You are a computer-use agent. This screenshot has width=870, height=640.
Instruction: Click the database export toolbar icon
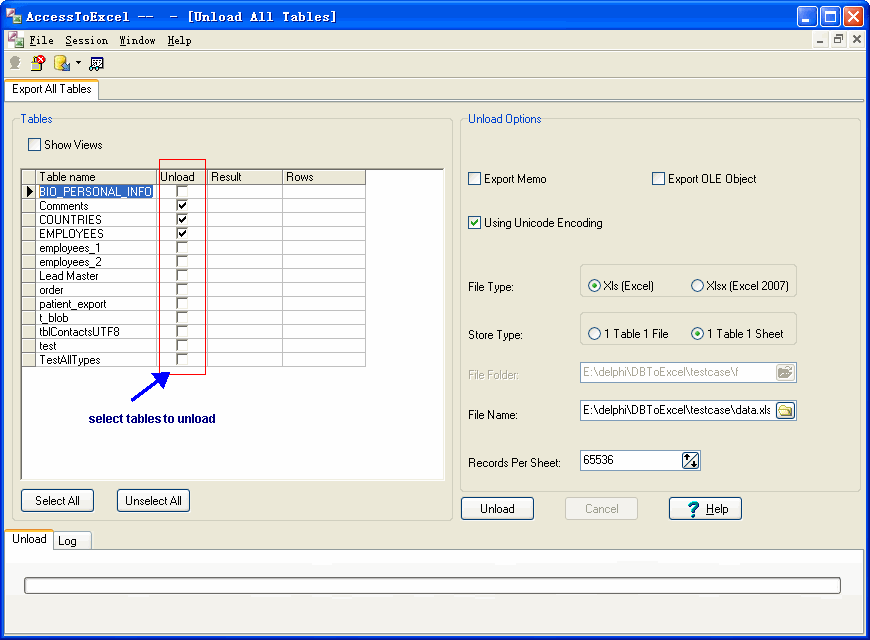[x=62, y=63]
